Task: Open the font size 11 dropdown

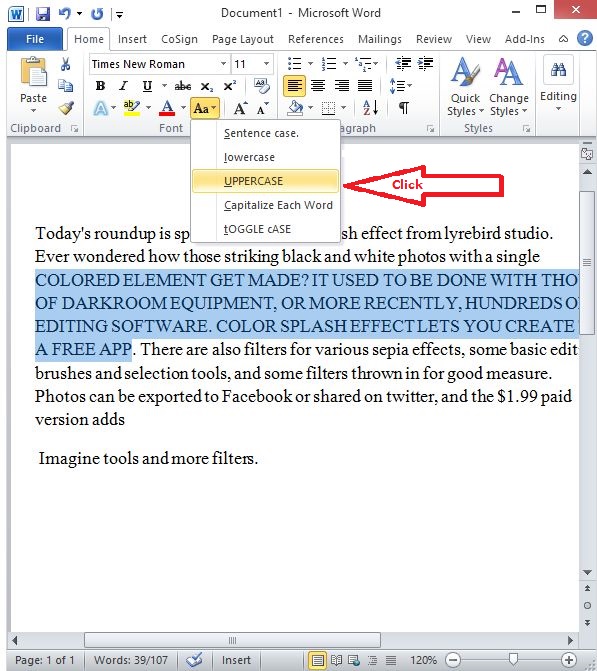Action: (266, 64)
